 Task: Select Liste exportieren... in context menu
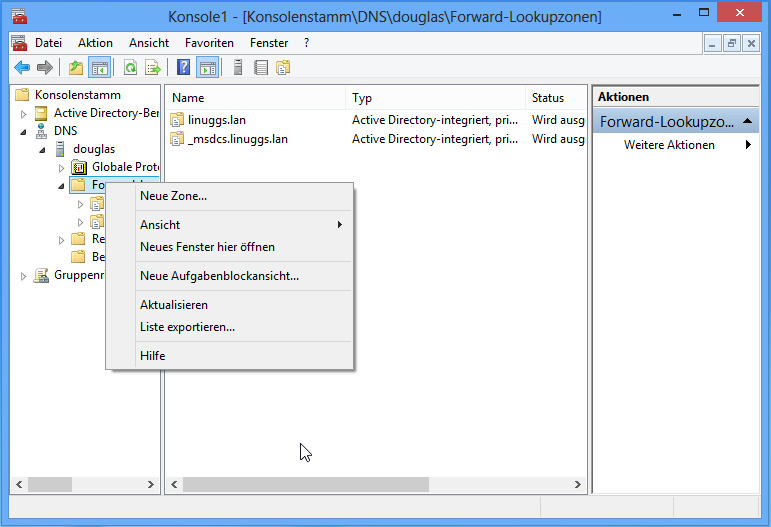[x=187, y=327]
